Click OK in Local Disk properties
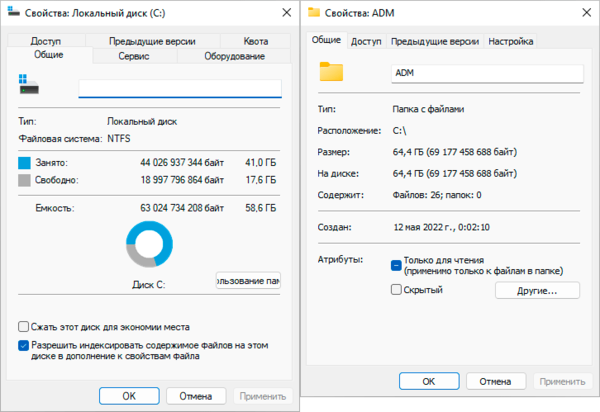Screen dimensions: 600x412 129,396
